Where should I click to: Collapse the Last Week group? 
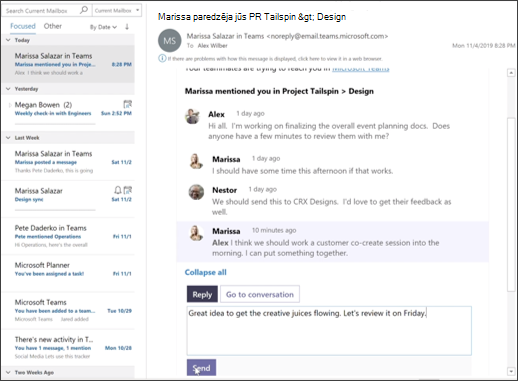(x=8, y=138)
